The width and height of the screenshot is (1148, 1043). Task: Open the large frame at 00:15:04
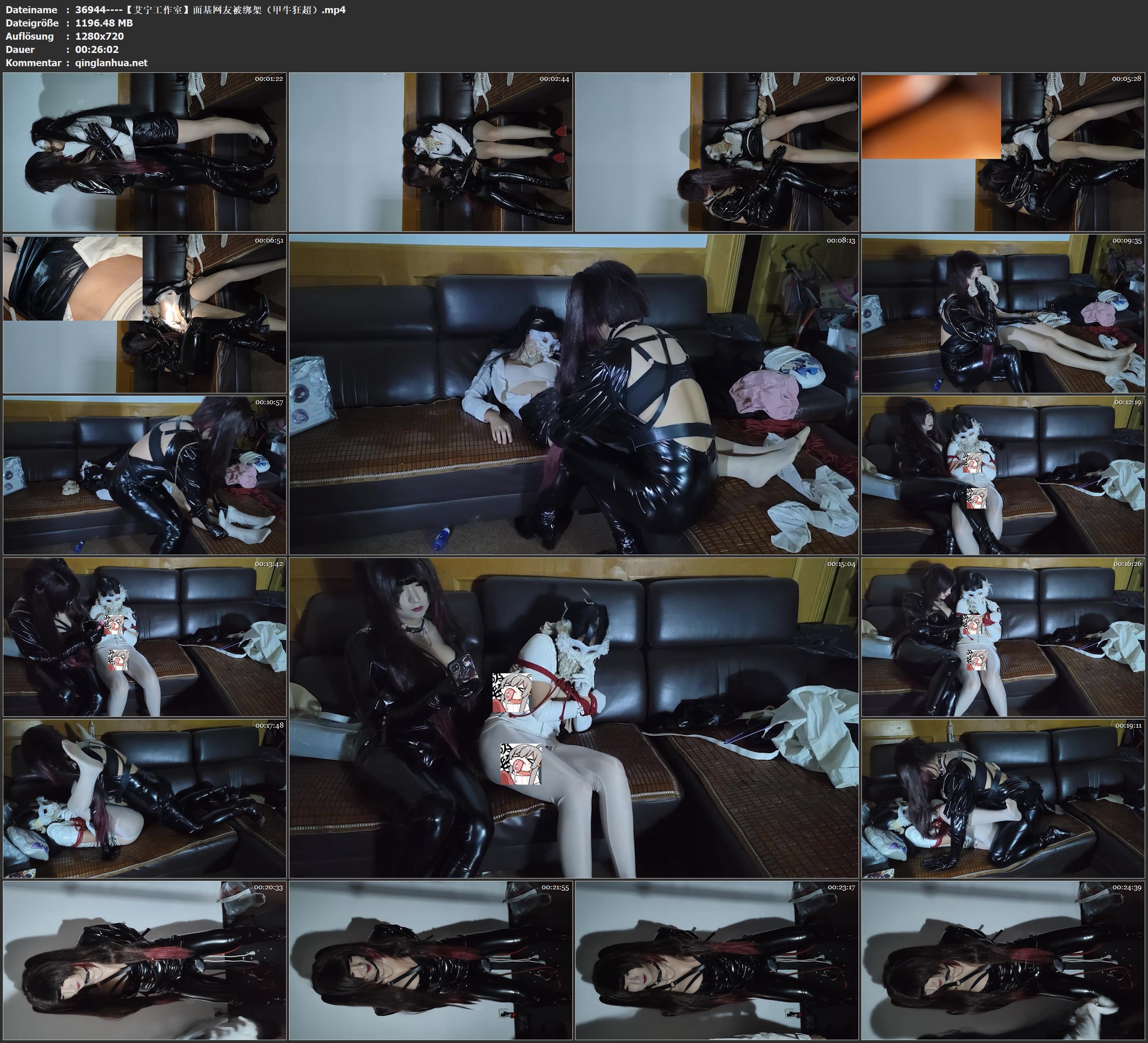(573, 718)
